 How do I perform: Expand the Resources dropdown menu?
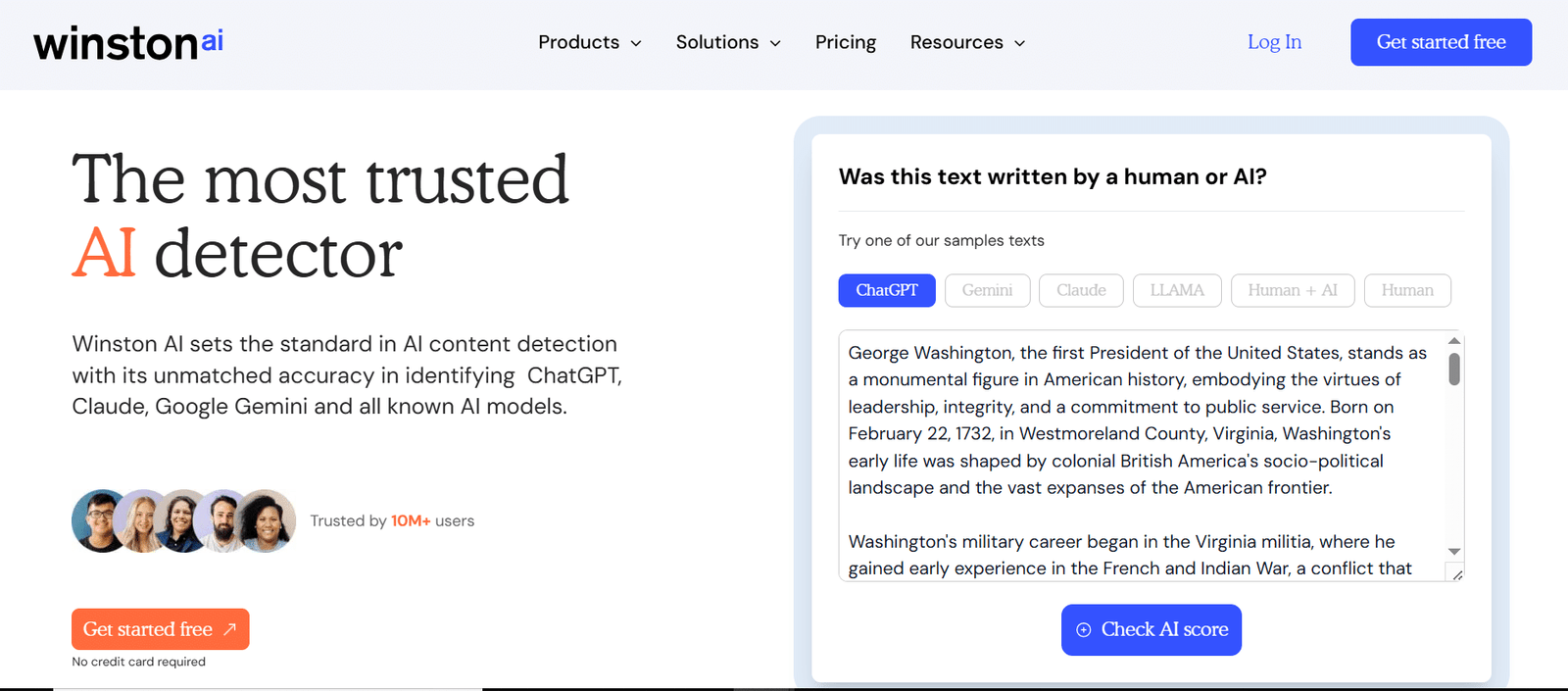point(967,42)
